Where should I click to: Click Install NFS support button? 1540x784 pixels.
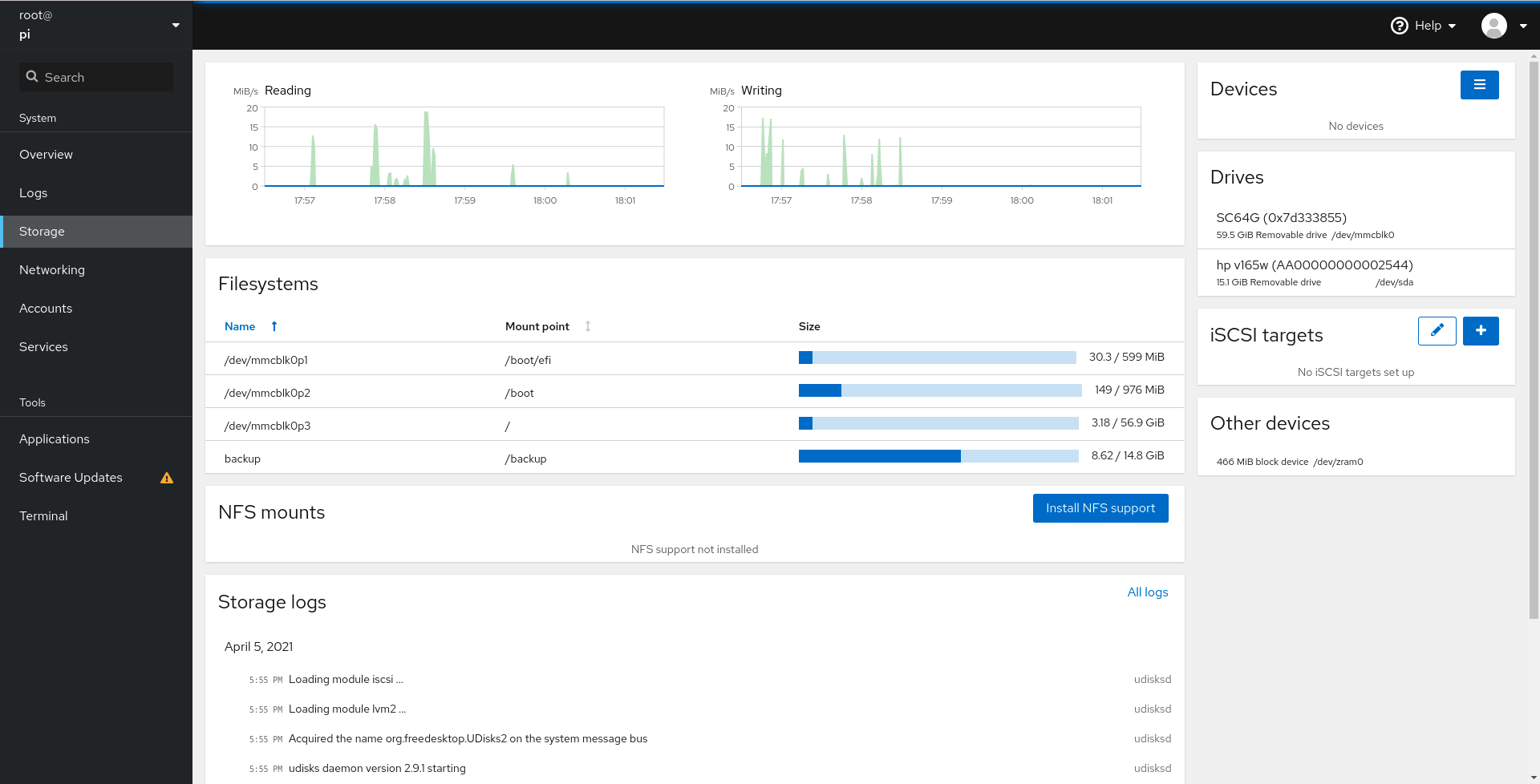click(x=1100, y=508)
